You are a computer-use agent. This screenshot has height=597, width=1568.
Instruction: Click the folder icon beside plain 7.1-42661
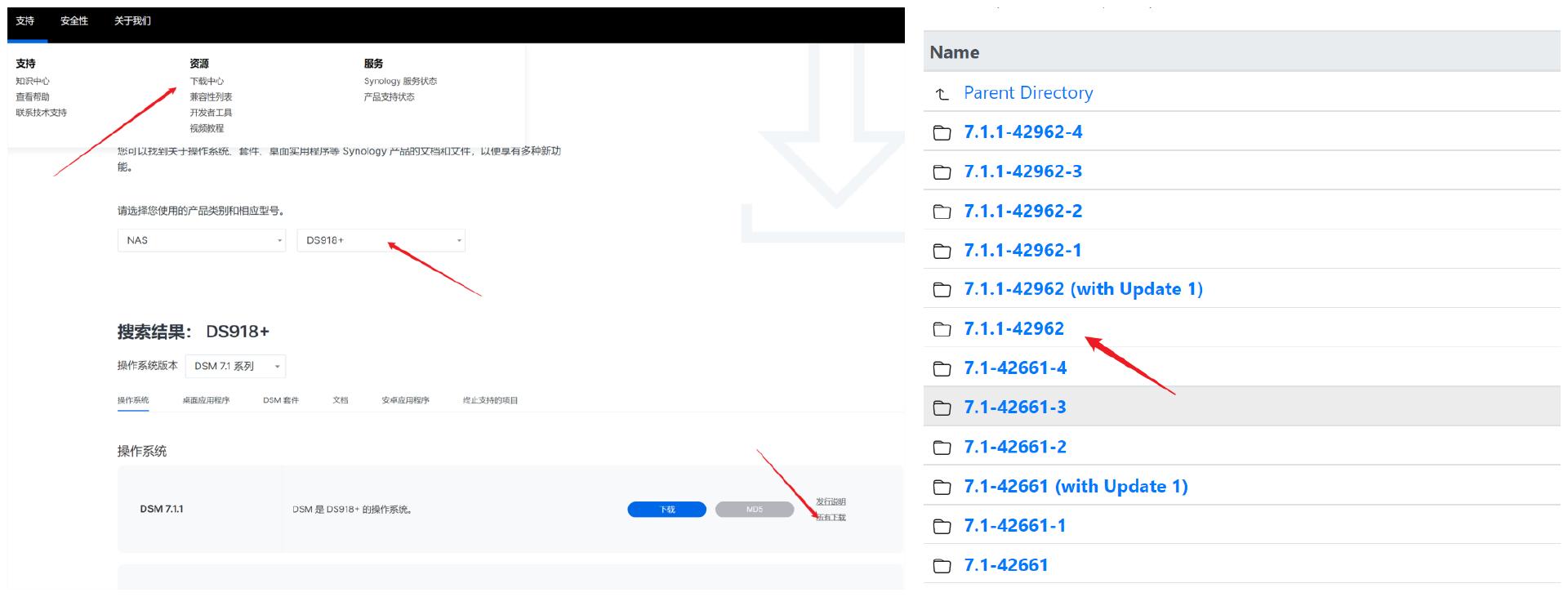(942, 566)
